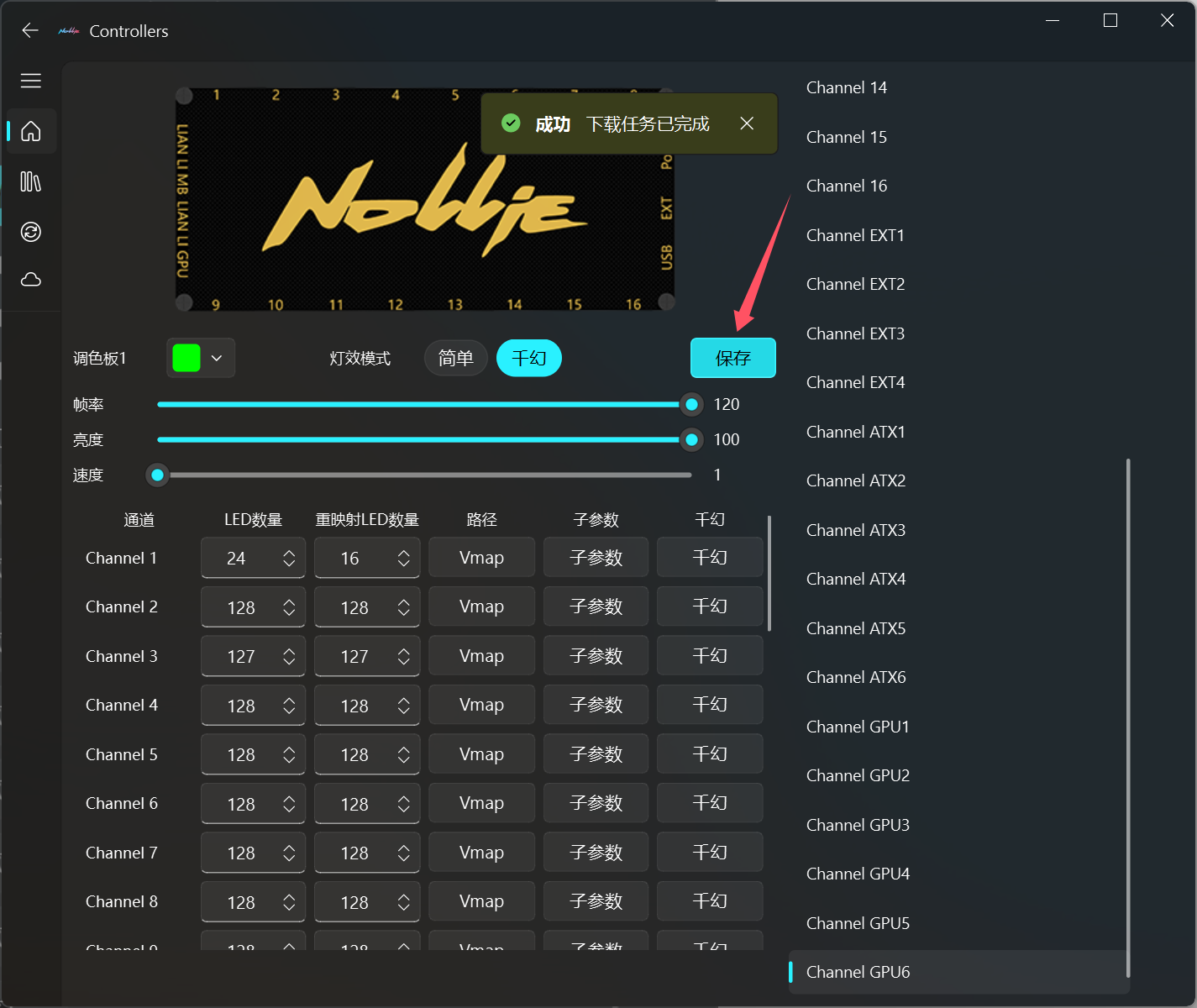This screenshot has width=1197, height=1008.
Task: Open Vmap path for Channel 4
Action: 481,705
